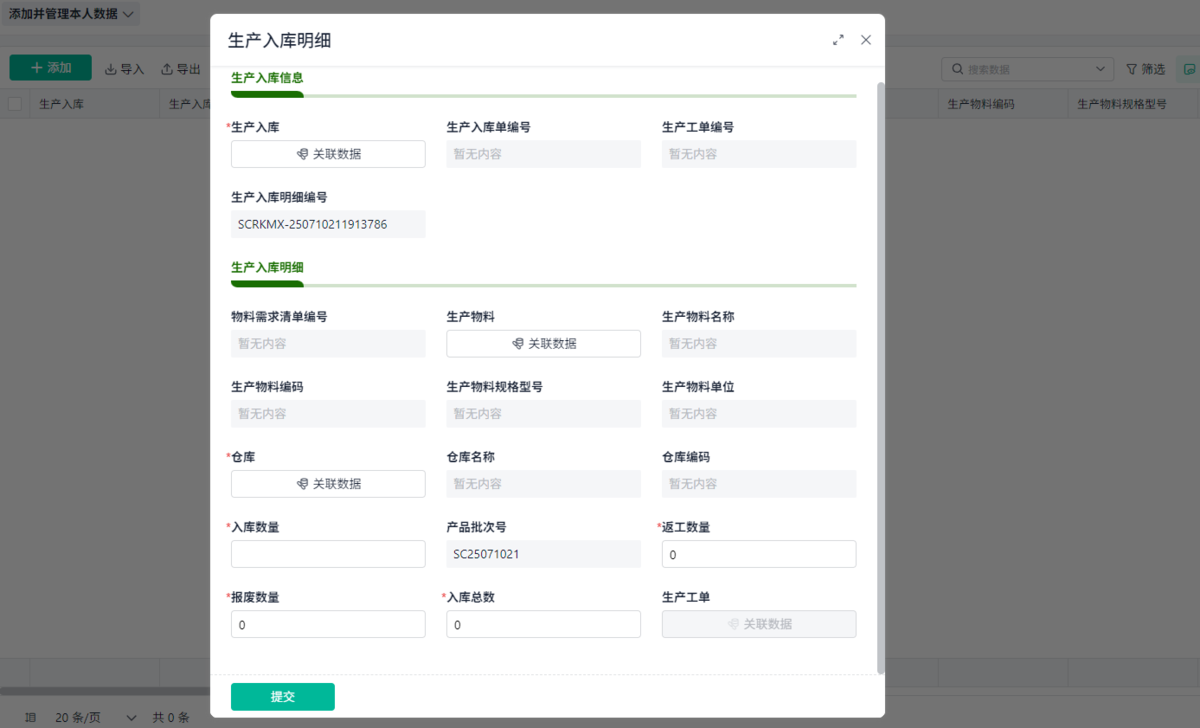Screen dimensions: 1200x728
Task: Select the 生产入库明细 section tab
Action: [x=267, y=268]
